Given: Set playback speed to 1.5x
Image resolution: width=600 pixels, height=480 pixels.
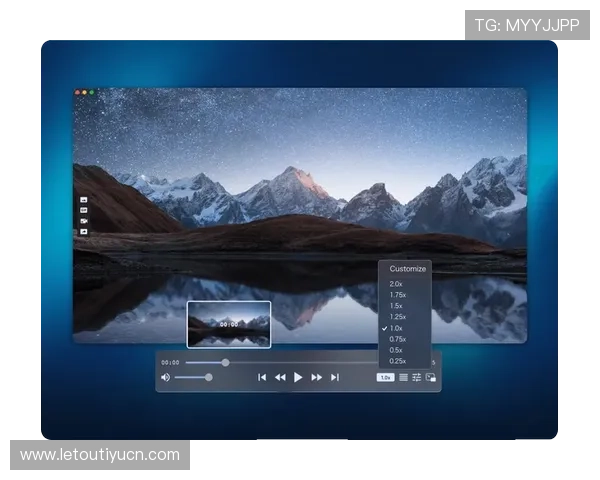Looking at the screenshot, I should point(397,306).
